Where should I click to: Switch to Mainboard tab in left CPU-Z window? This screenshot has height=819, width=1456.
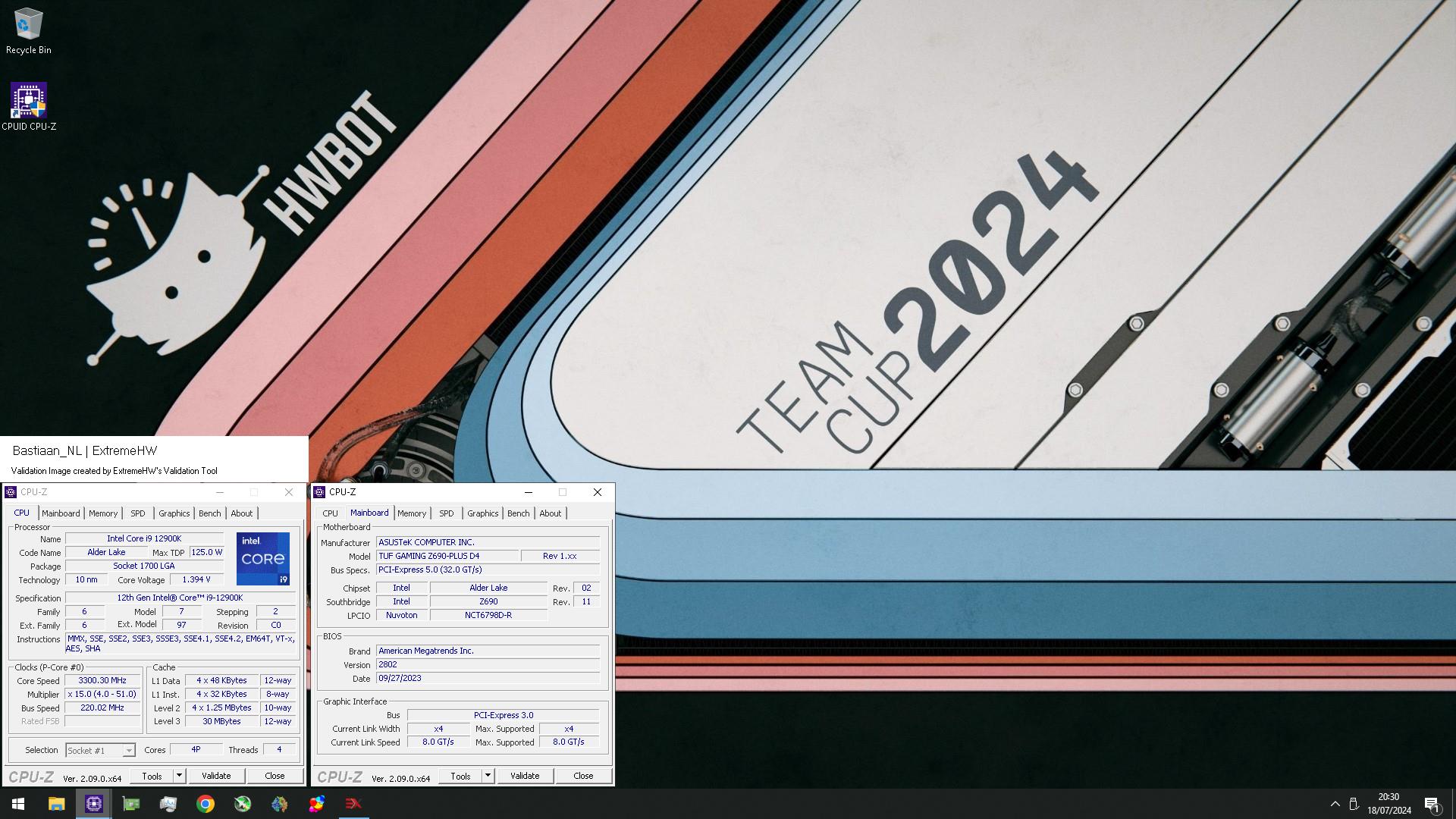(x=61, y=513)
